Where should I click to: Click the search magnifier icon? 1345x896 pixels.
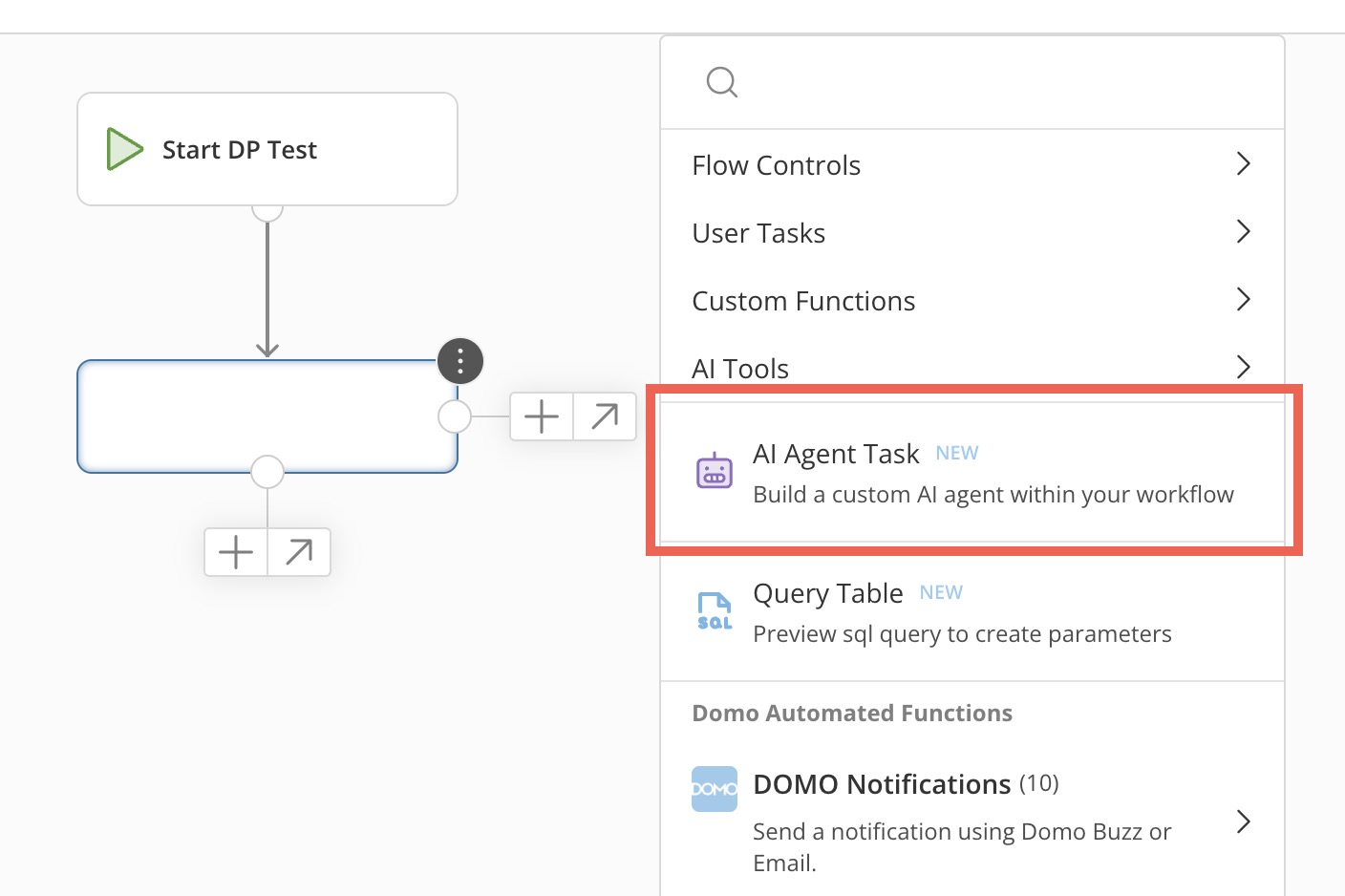pyautogui.click(x=722, y=82)
